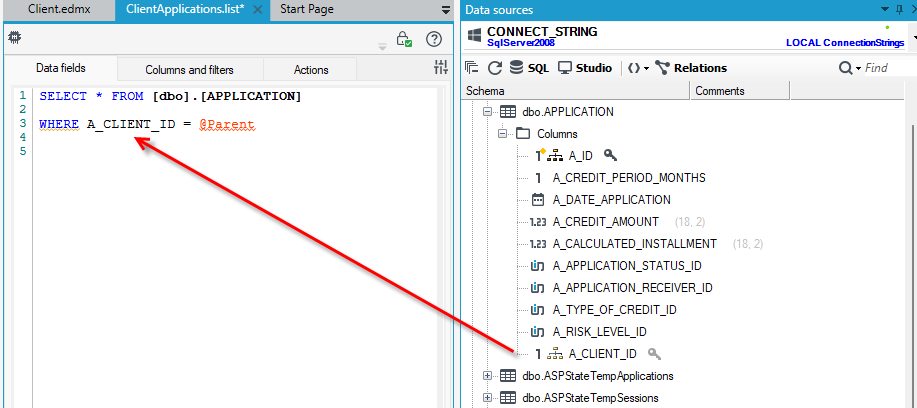Viewport: 917px width, 408px height.
Task: Open the code brackets dropdown
Action: 638,68
